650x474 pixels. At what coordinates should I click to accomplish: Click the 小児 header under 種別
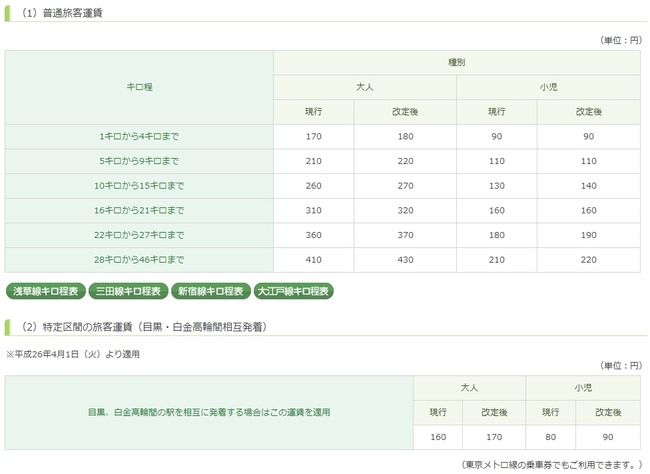[548, 87]
